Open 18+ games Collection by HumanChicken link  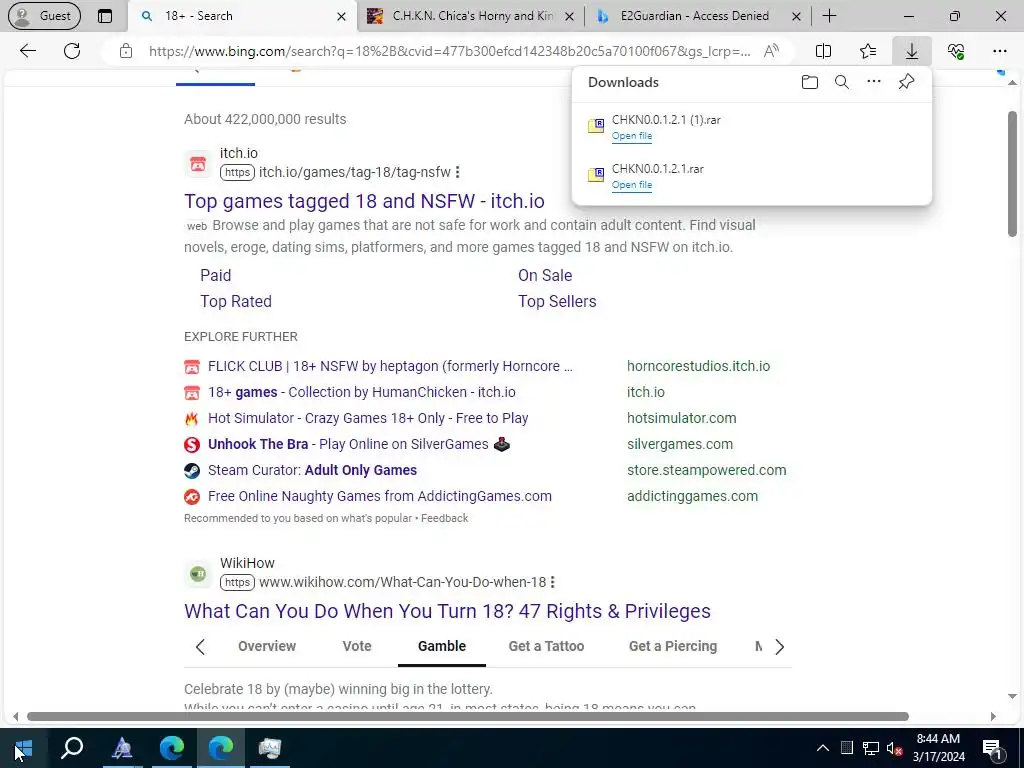click(x=362, y=392)
